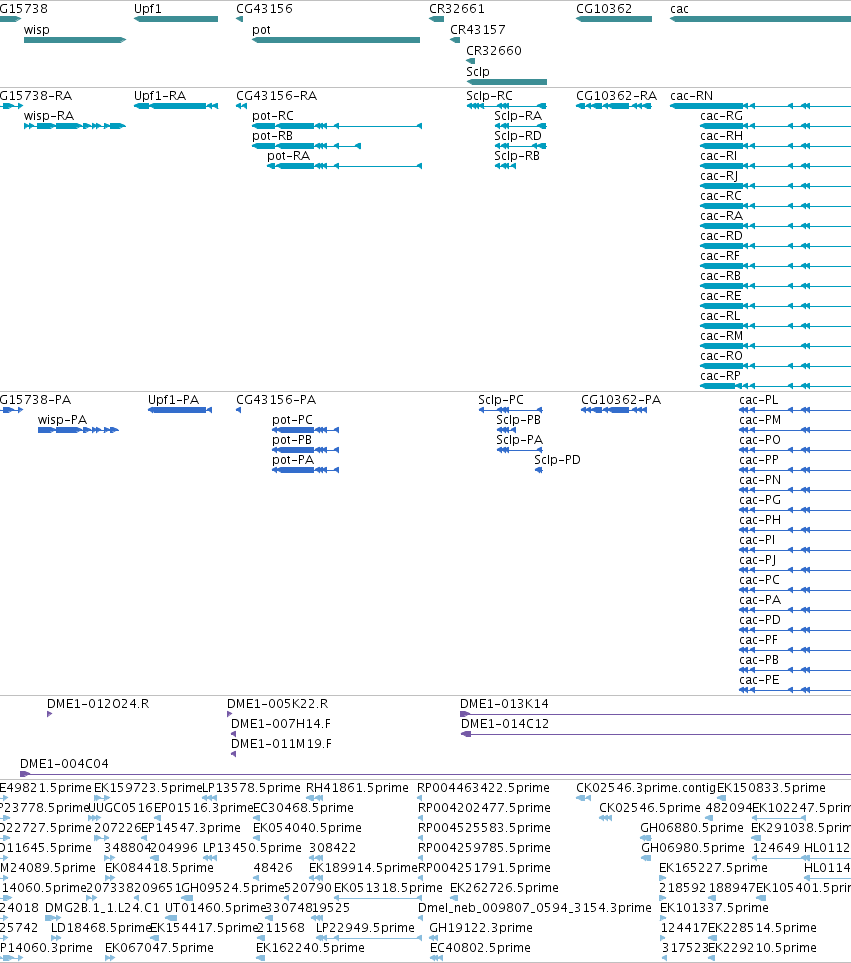Click the cac-RG transcript label
This screenshot has height=963, width=851.
721,115
